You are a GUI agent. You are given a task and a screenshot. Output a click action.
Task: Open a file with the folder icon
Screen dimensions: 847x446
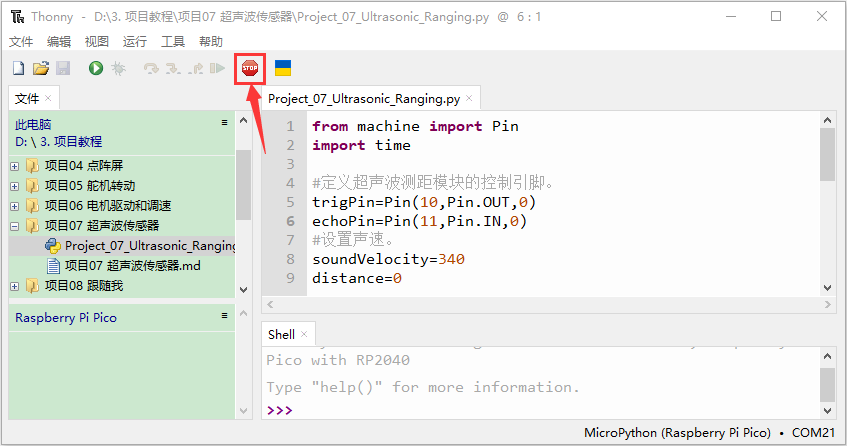coord(41,68)
